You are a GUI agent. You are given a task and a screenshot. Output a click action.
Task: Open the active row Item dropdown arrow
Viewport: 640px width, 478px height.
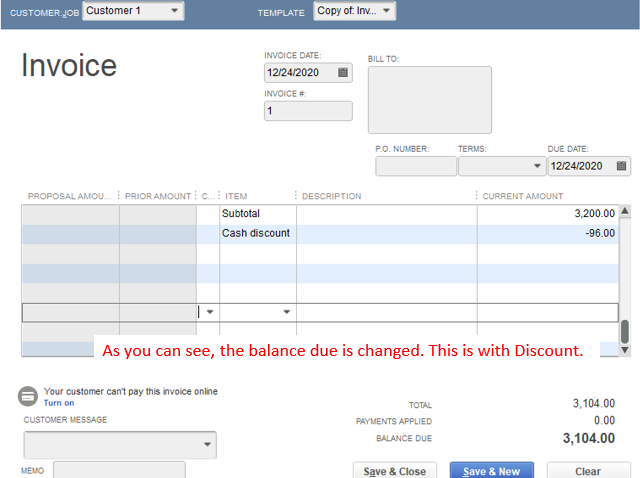pos(287,312)
